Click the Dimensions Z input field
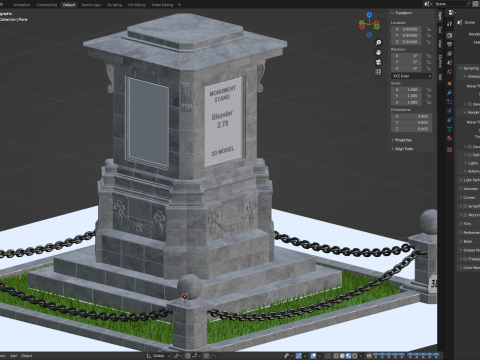This screenshot has height=360, width=480. [x=411, y=129]
